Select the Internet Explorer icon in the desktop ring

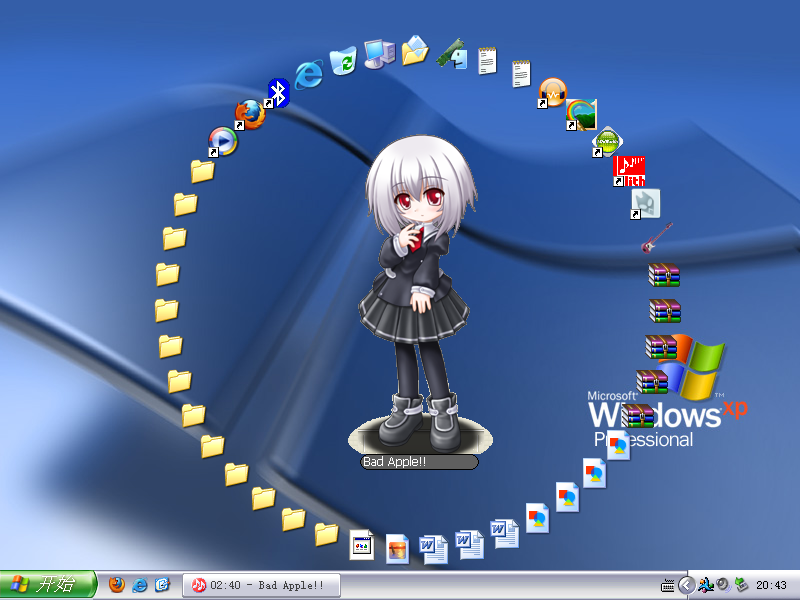coord(309,74)
